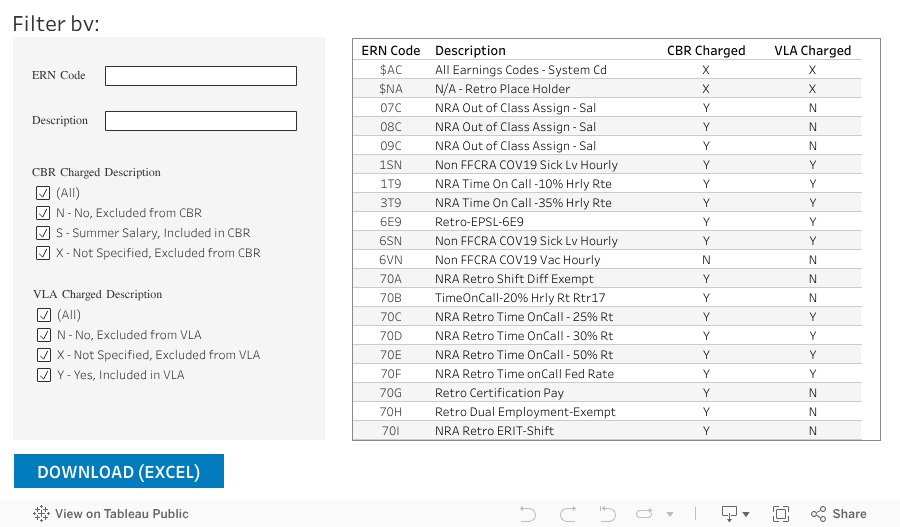The height and width of the screenshot is (527, 900).
Task: Click 70H code cell
Action: coord(391,412)
